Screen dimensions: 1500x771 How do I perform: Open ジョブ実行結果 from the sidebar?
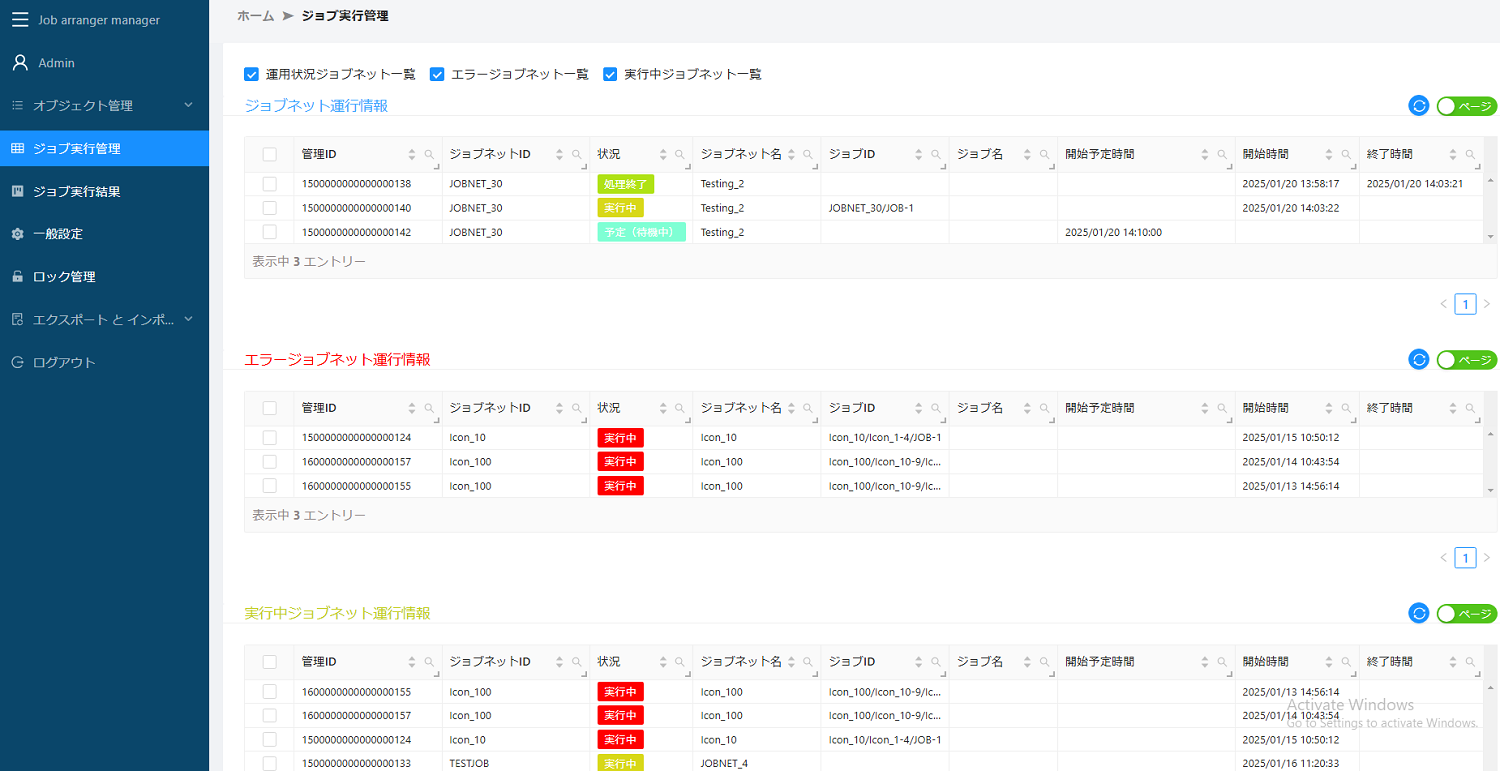click(104, 190)
